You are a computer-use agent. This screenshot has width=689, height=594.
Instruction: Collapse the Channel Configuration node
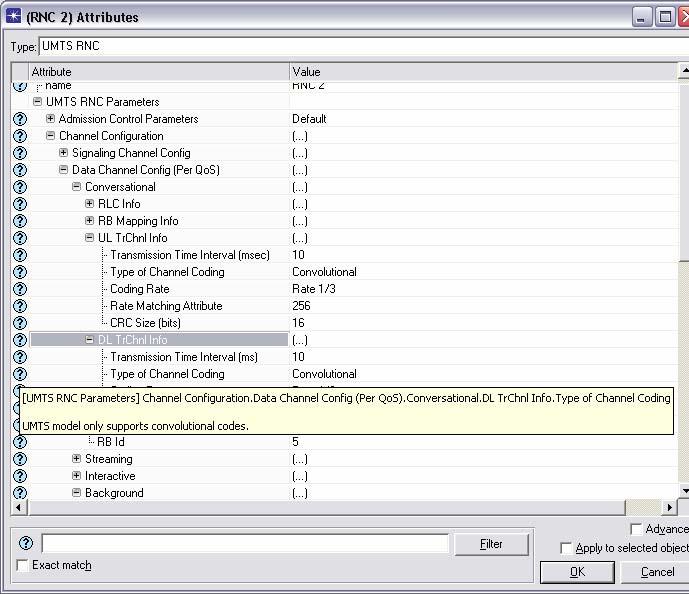[x=51, y=135]
